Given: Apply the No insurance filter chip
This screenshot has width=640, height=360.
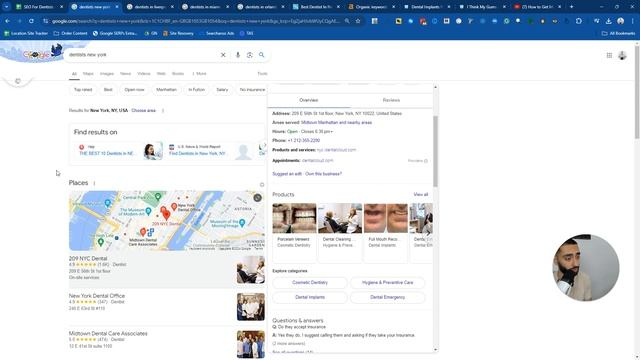Looking at the screenshot, I should 252,90.
